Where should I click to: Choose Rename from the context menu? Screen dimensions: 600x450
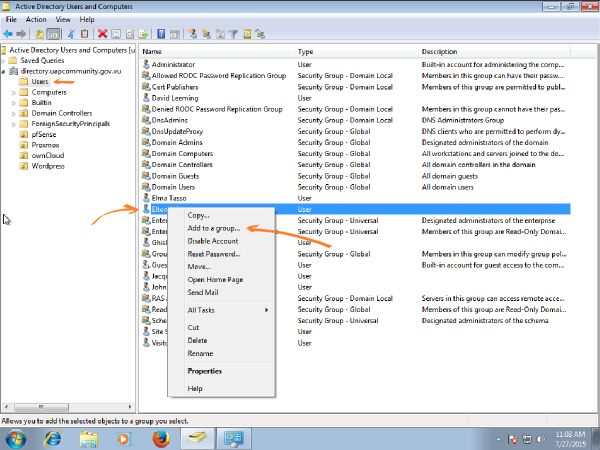coord(222,354)
